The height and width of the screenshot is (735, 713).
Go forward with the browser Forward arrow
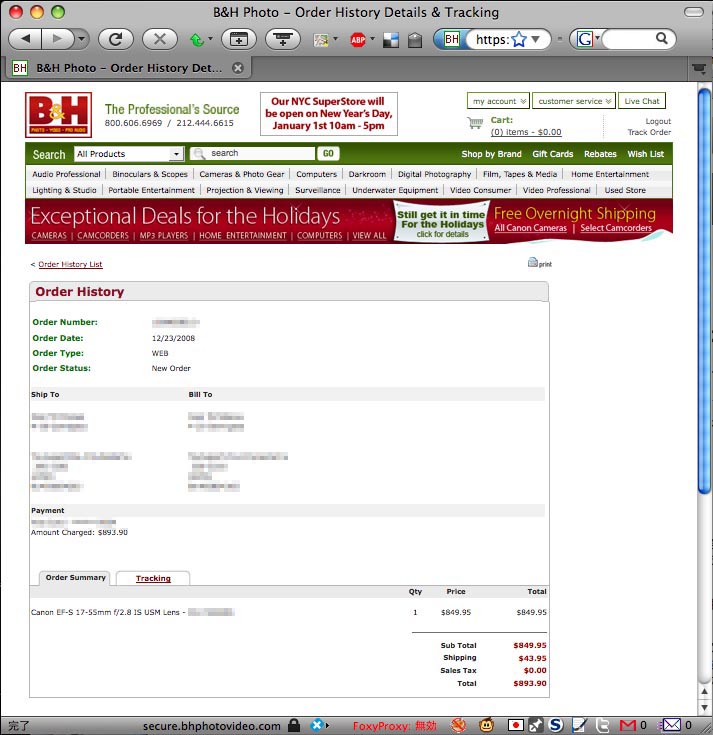(57, 39)
